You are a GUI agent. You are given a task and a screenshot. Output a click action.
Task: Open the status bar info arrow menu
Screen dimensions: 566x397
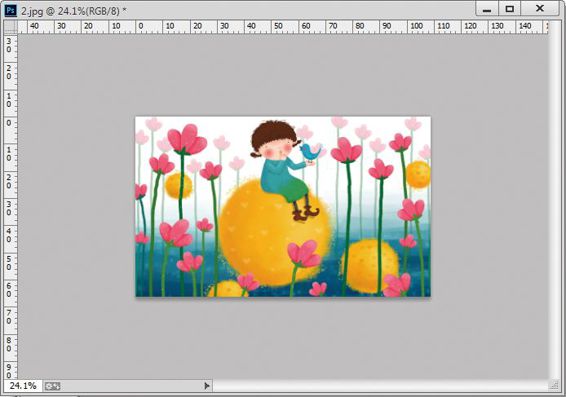207,386
